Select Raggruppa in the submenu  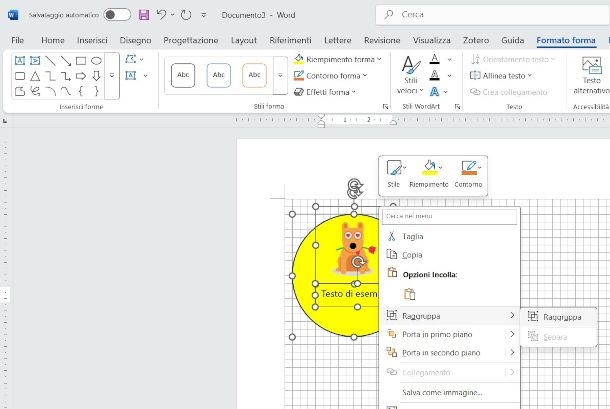click(562, 316)
